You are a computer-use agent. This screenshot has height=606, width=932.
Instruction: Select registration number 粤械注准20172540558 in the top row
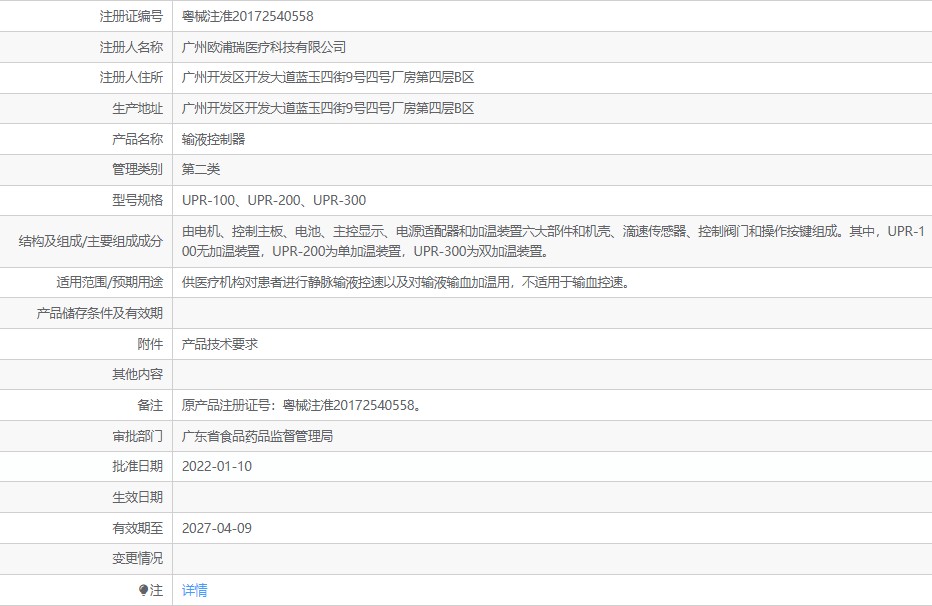click(247, 16)
